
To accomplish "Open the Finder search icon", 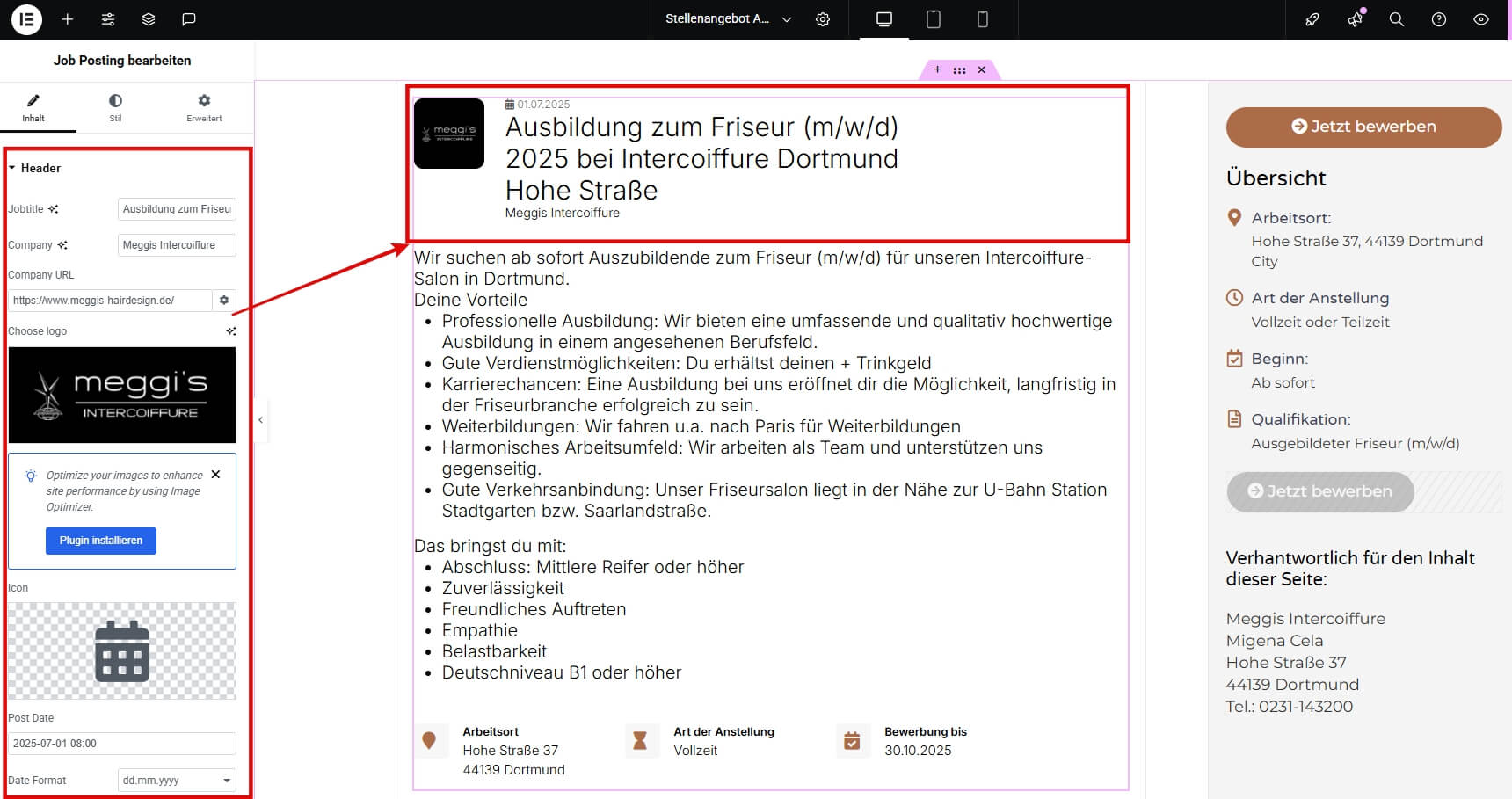I will click(1396, 19).
